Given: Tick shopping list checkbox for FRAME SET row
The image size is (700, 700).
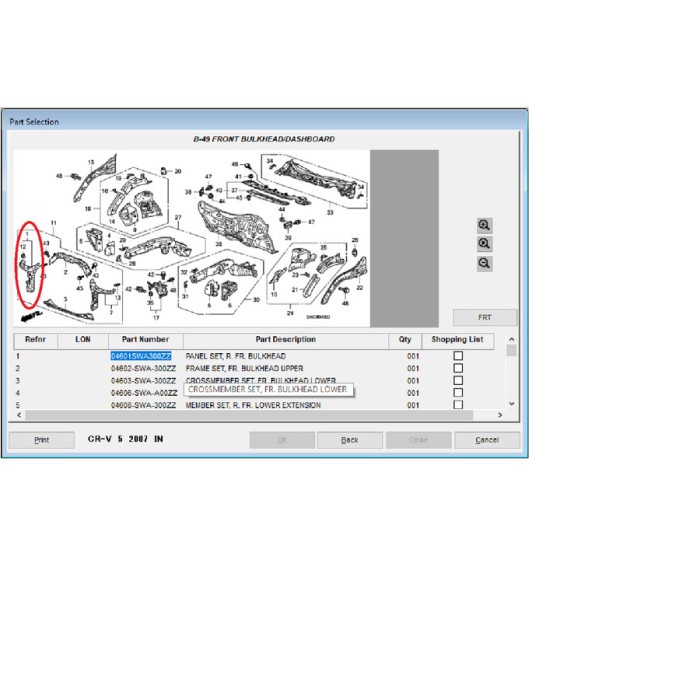Looking at the screenshot, I should click(x=458, y=368).
